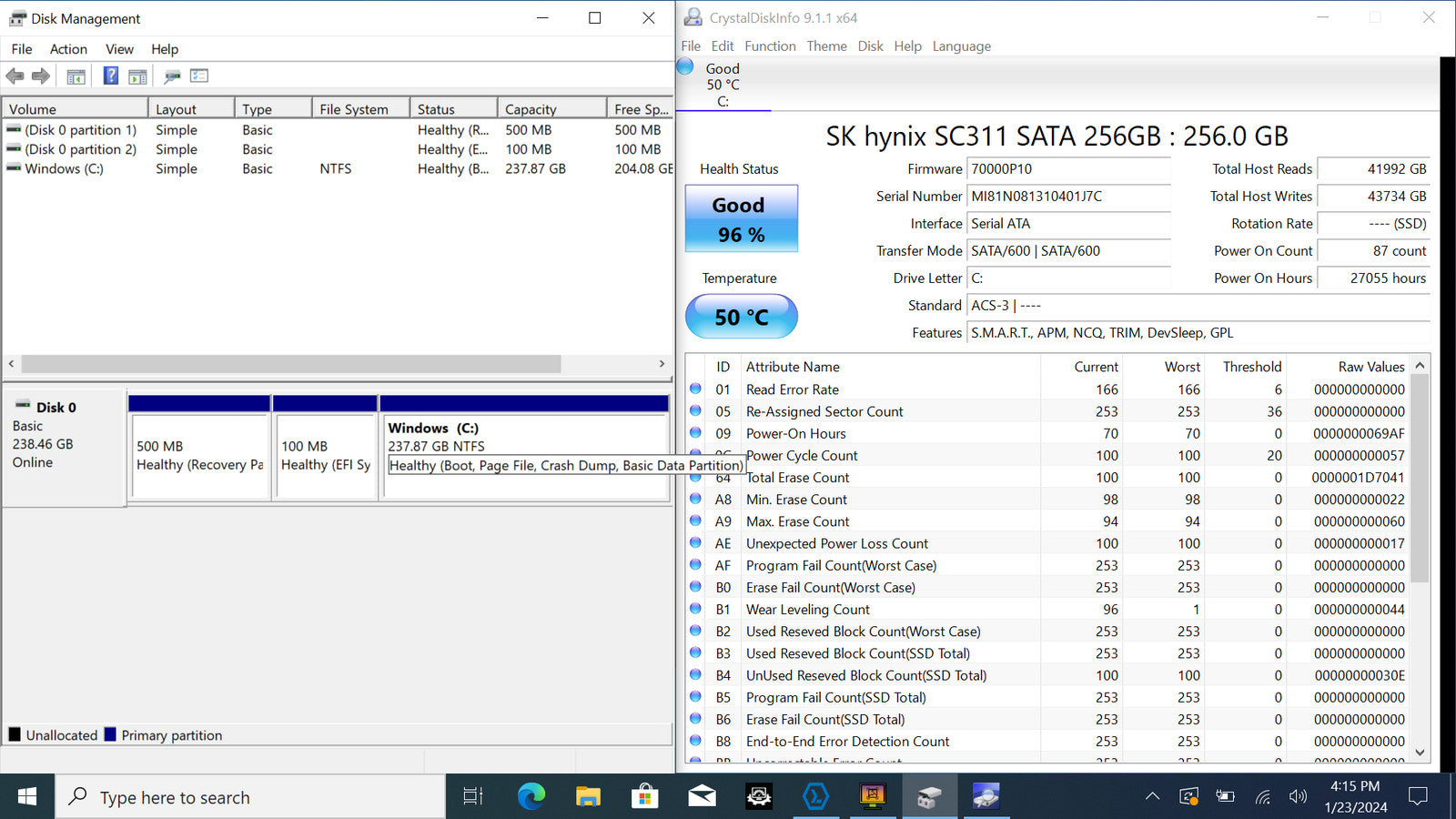
Task: Click the Firmware field 70000P10
Action: (1068, 168)
